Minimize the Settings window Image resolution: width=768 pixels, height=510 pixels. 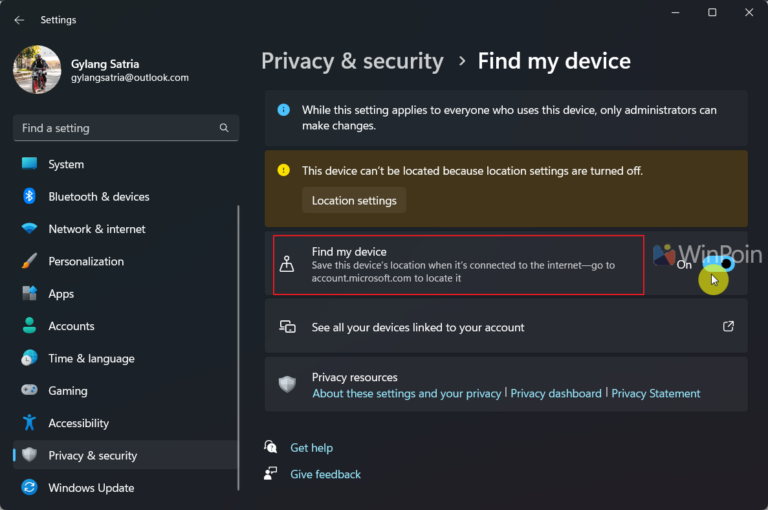[675, 13]
